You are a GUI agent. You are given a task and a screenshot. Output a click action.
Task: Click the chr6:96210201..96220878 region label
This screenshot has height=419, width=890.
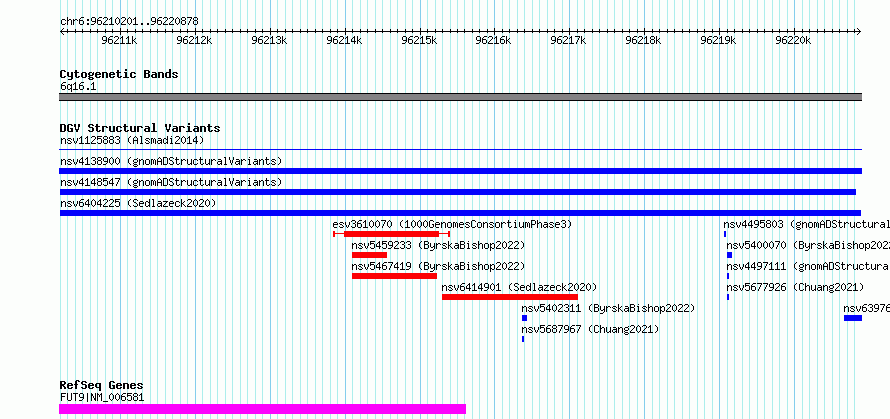(x=129, y=21)
